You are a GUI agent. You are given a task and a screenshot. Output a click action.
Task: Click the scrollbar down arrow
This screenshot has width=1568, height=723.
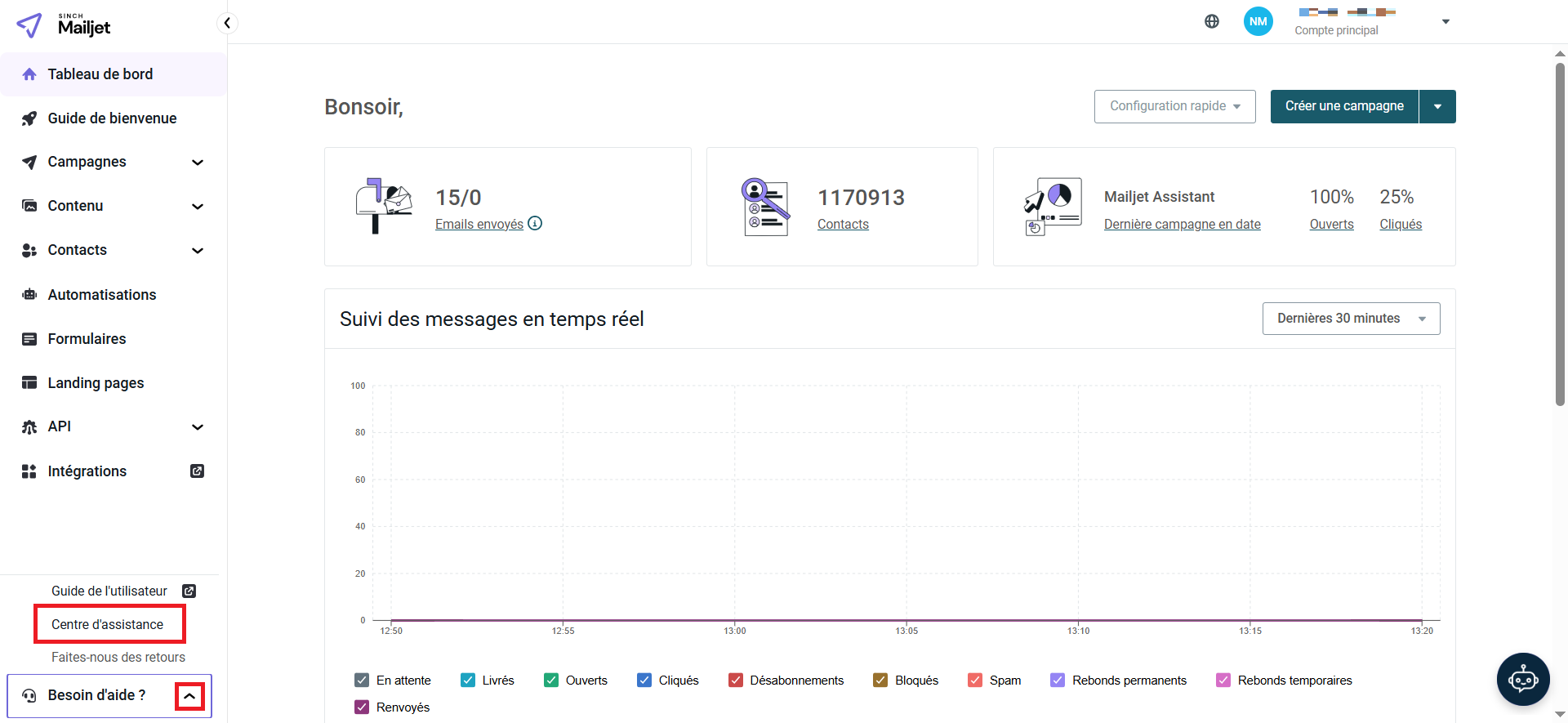1560,716
